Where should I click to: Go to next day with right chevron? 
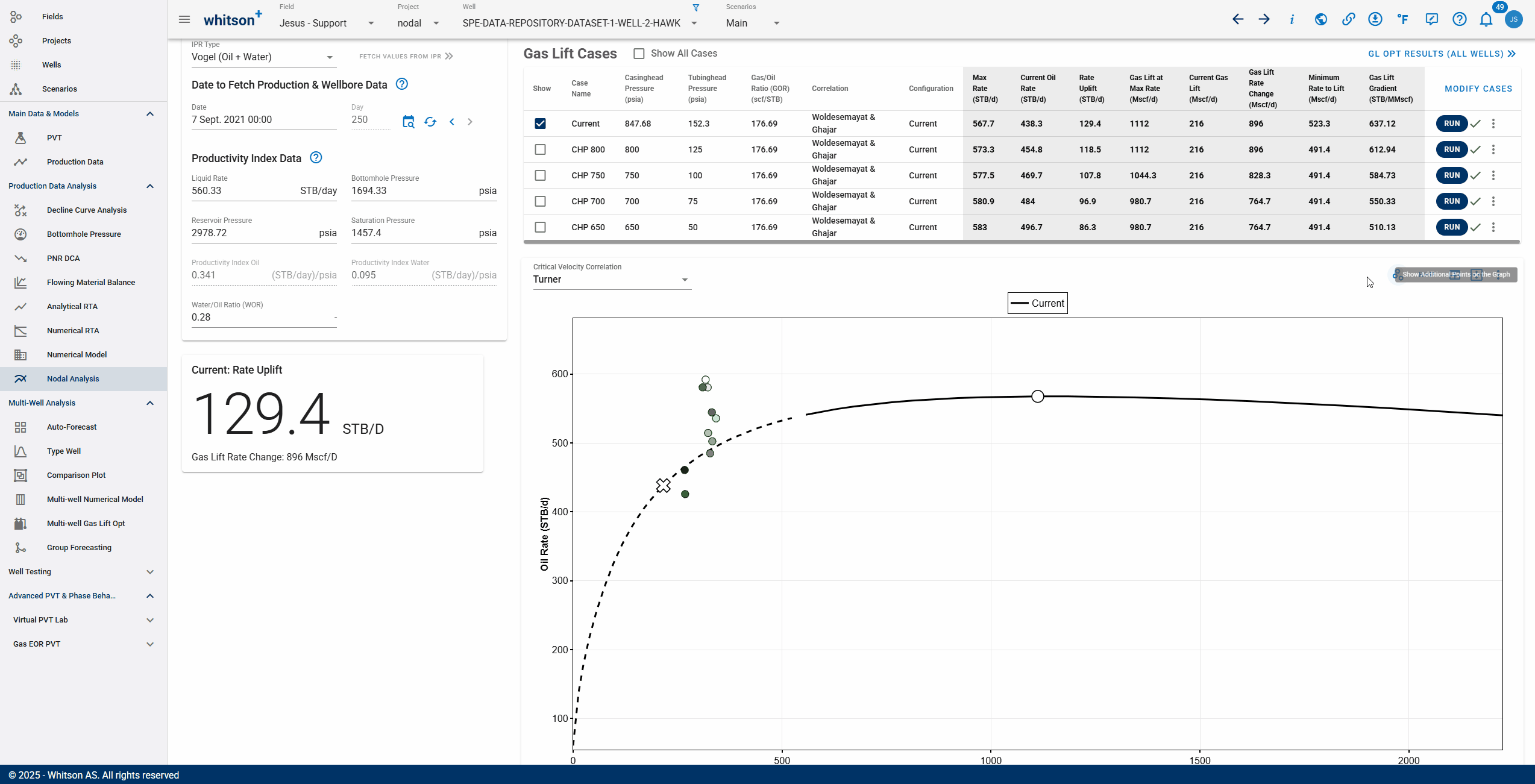tap(470, 122)
